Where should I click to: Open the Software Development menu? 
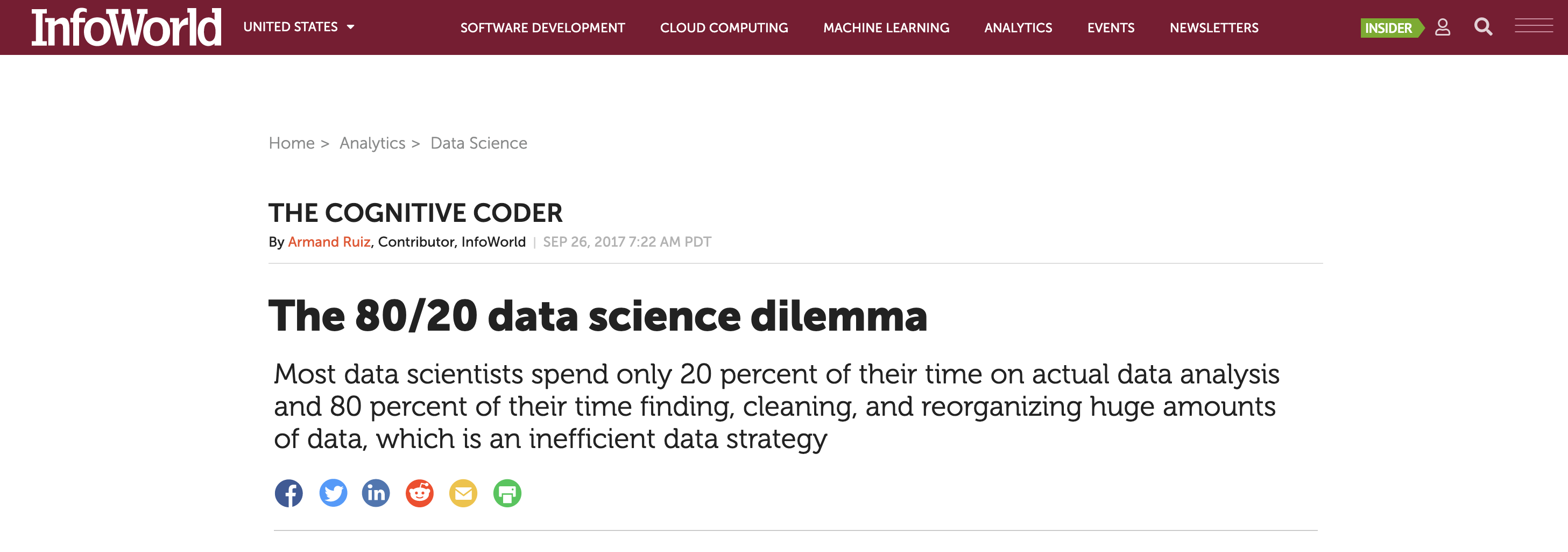pos(542,28)
